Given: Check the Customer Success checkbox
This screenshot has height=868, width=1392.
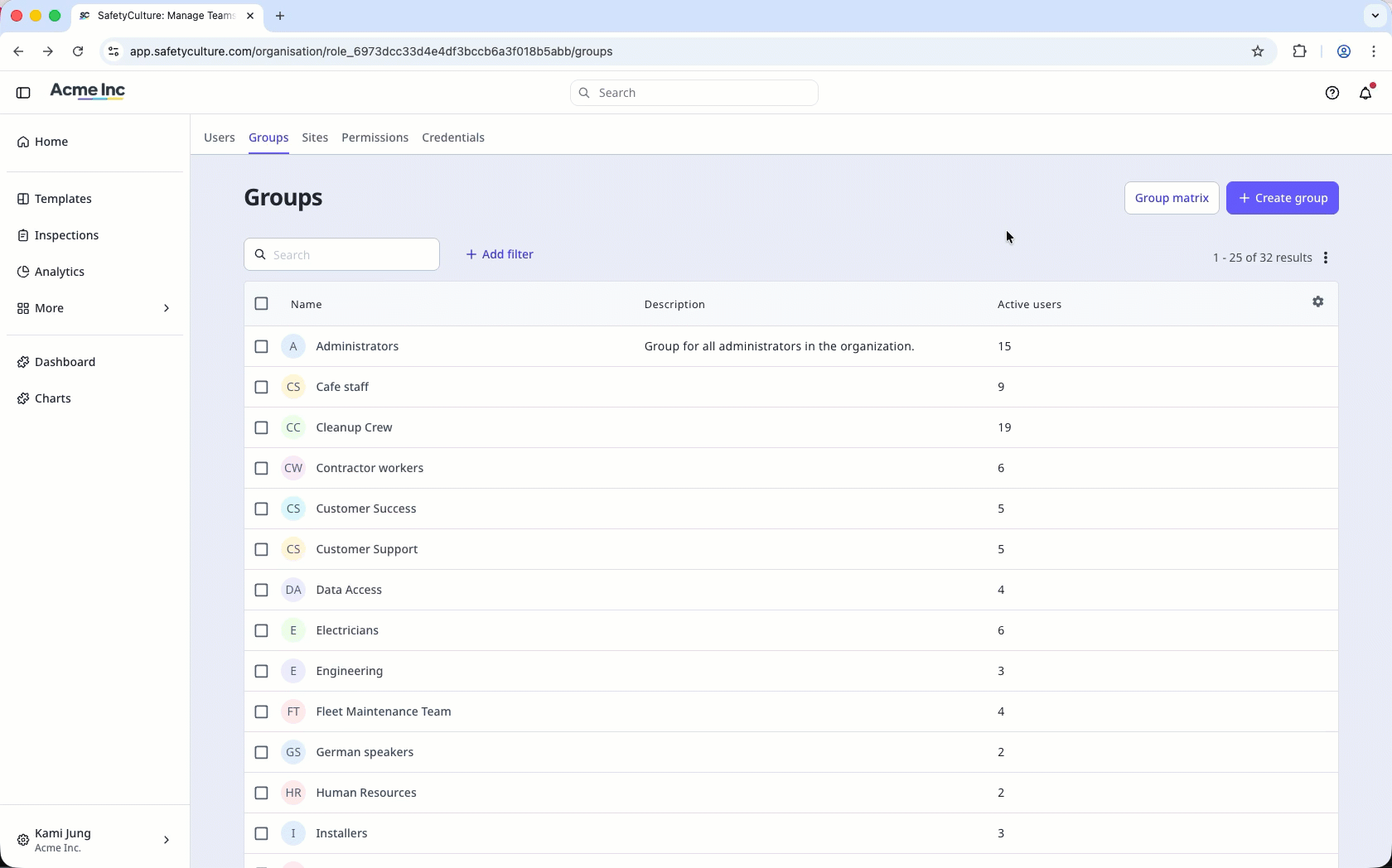Looking at the screenshot, I should (261, 509).
